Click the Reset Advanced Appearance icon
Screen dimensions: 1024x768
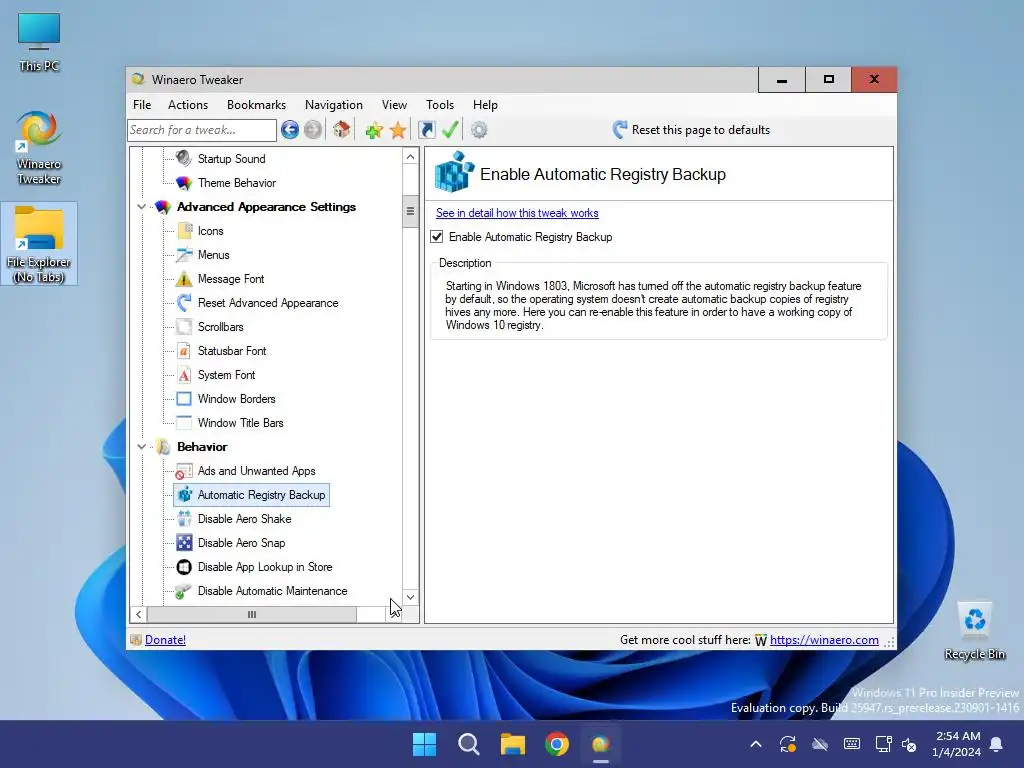(x=184, y=302)
